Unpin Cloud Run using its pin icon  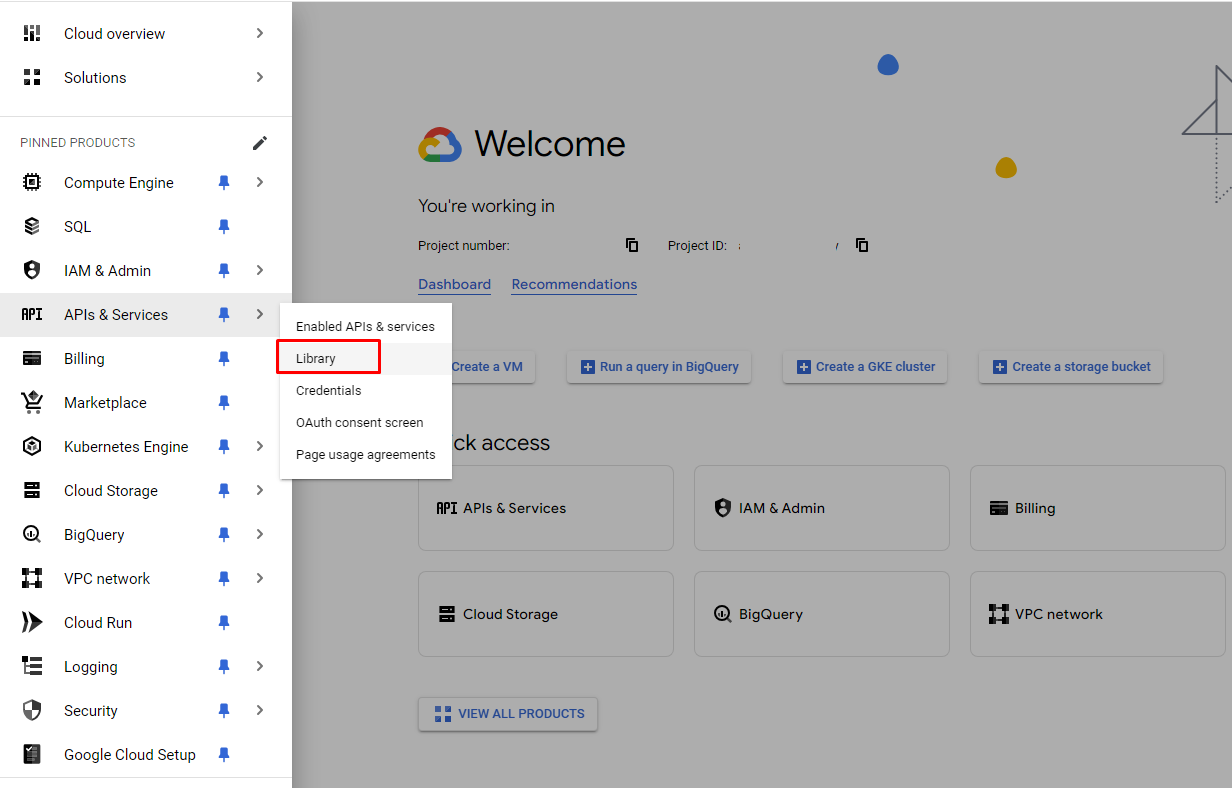(224, 622)
